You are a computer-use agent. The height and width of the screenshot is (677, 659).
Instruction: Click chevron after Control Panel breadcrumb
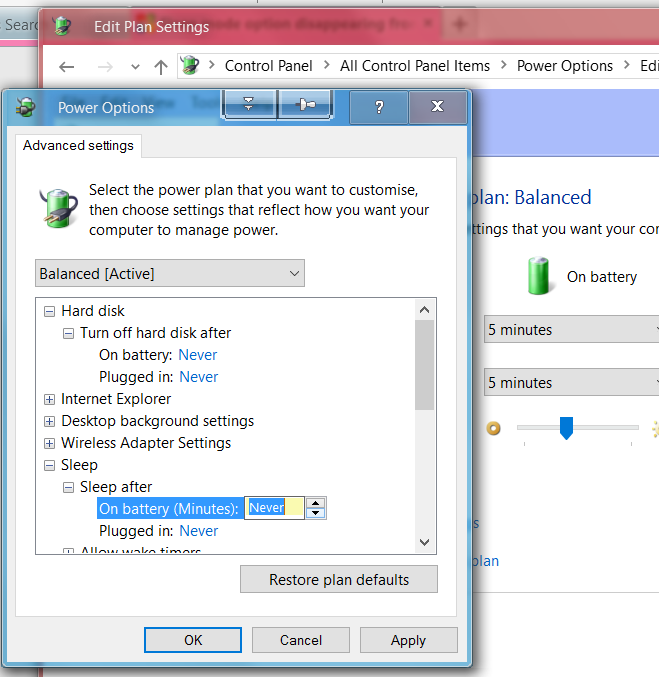point(326,66)
